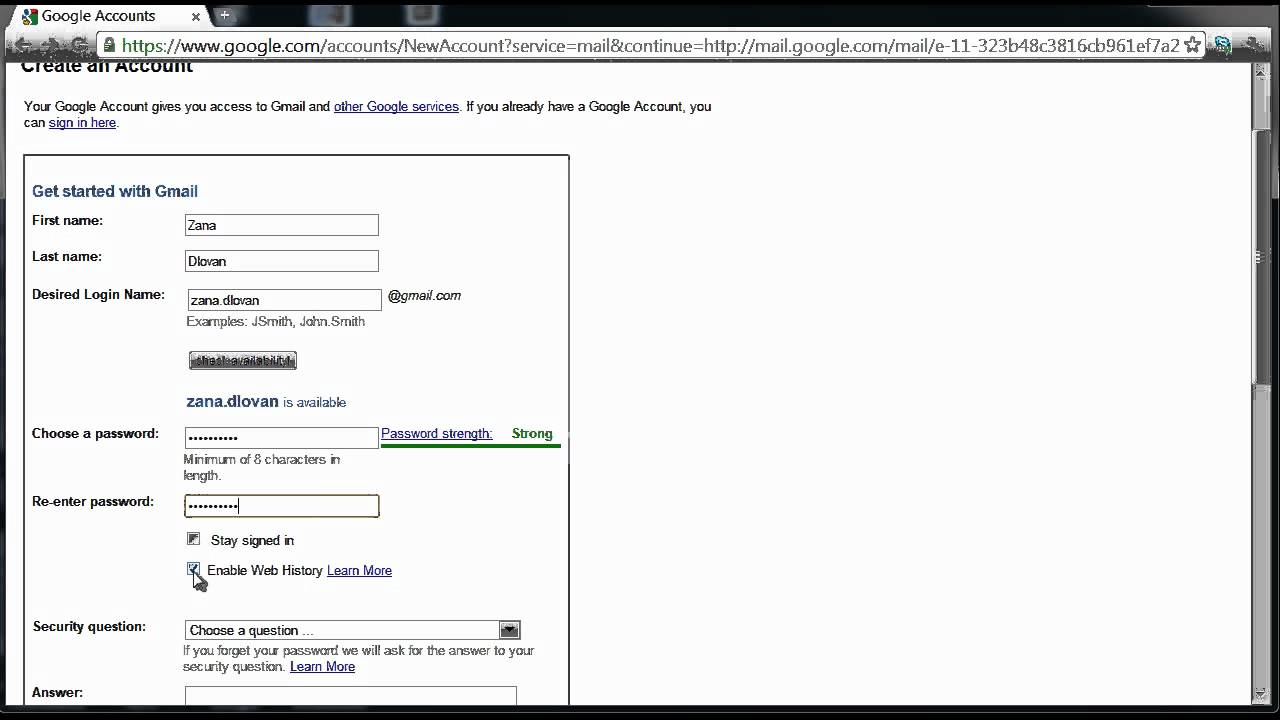Image resolution: width=1280 pixels, height=720 pixels.
Task: Click the 'Get started with Gmail' heading
Action: coord(115,191)
